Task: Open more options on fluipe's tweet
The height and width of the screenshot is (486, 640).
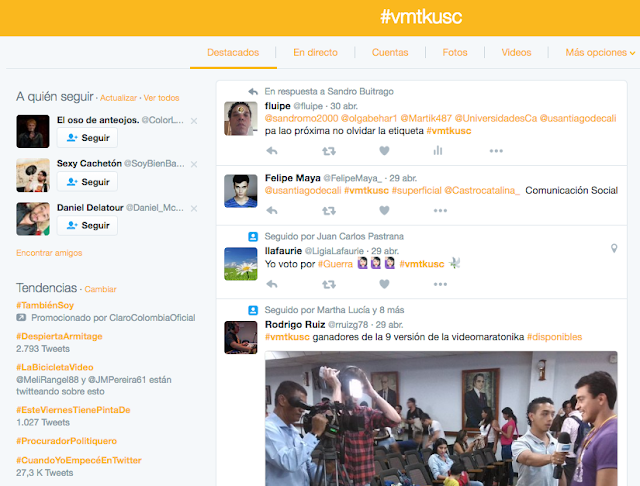Action: coord(496,151)
